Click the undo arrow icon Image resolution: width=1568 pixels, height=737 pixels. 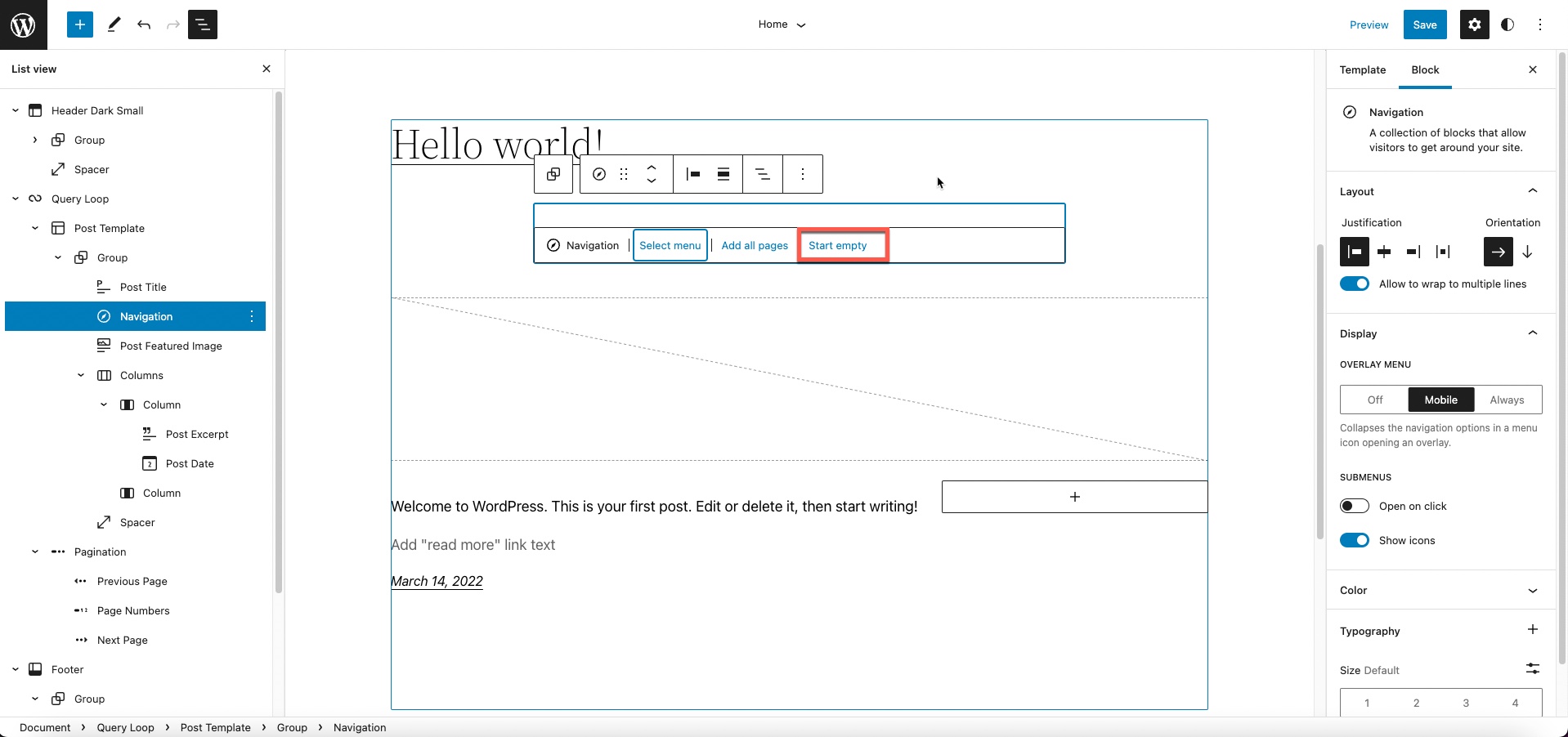pyautogui.click(x=144, y=25)
